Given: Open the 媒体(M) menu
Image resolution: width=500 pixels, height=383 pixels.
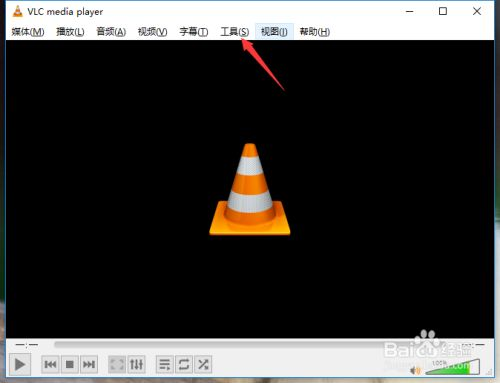Looking at the screenshot, I should [28, 32].
